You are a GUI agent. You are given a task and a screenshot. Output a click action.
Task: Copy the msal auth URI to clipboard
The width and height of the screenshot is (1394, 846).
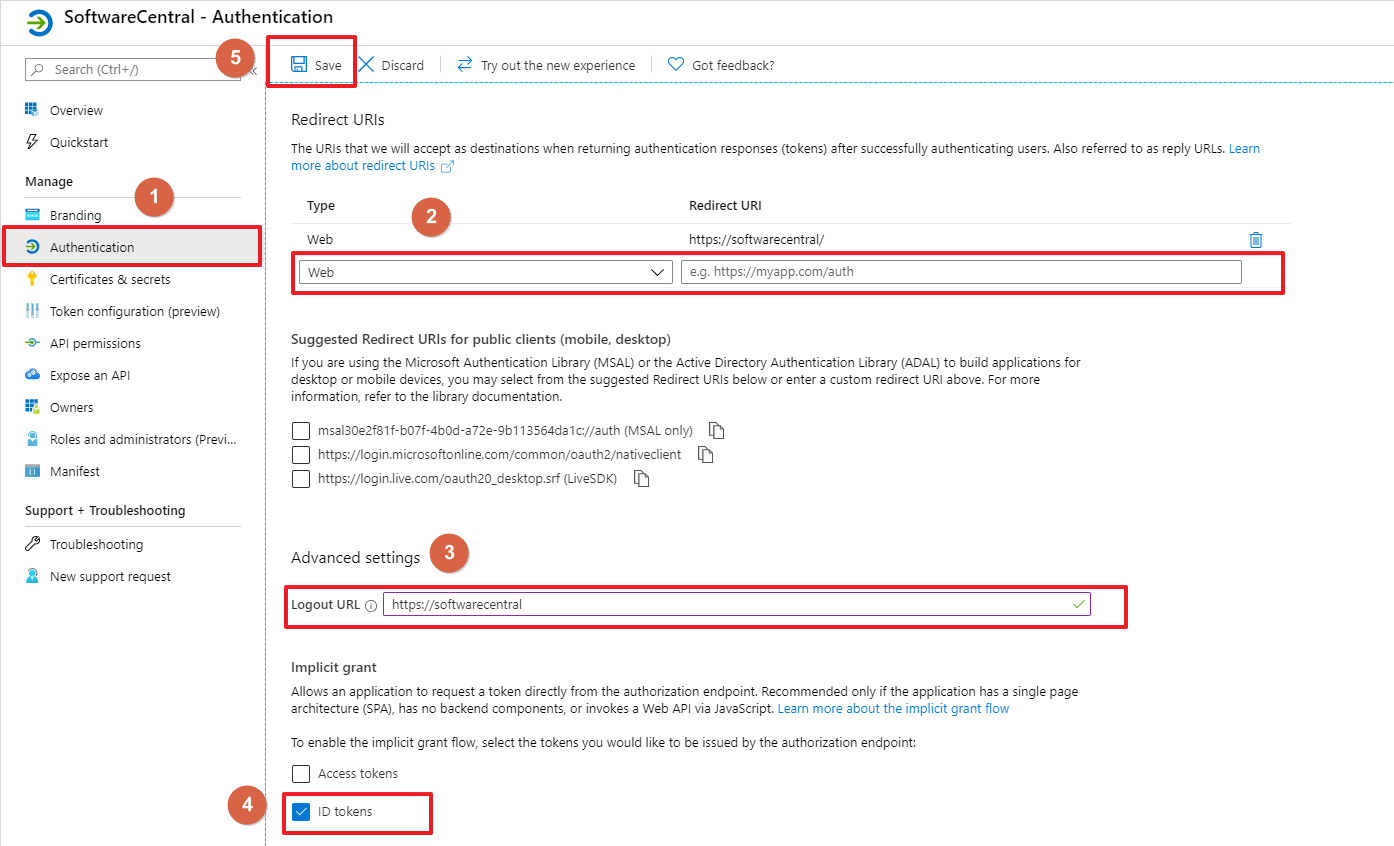[716, 431]
